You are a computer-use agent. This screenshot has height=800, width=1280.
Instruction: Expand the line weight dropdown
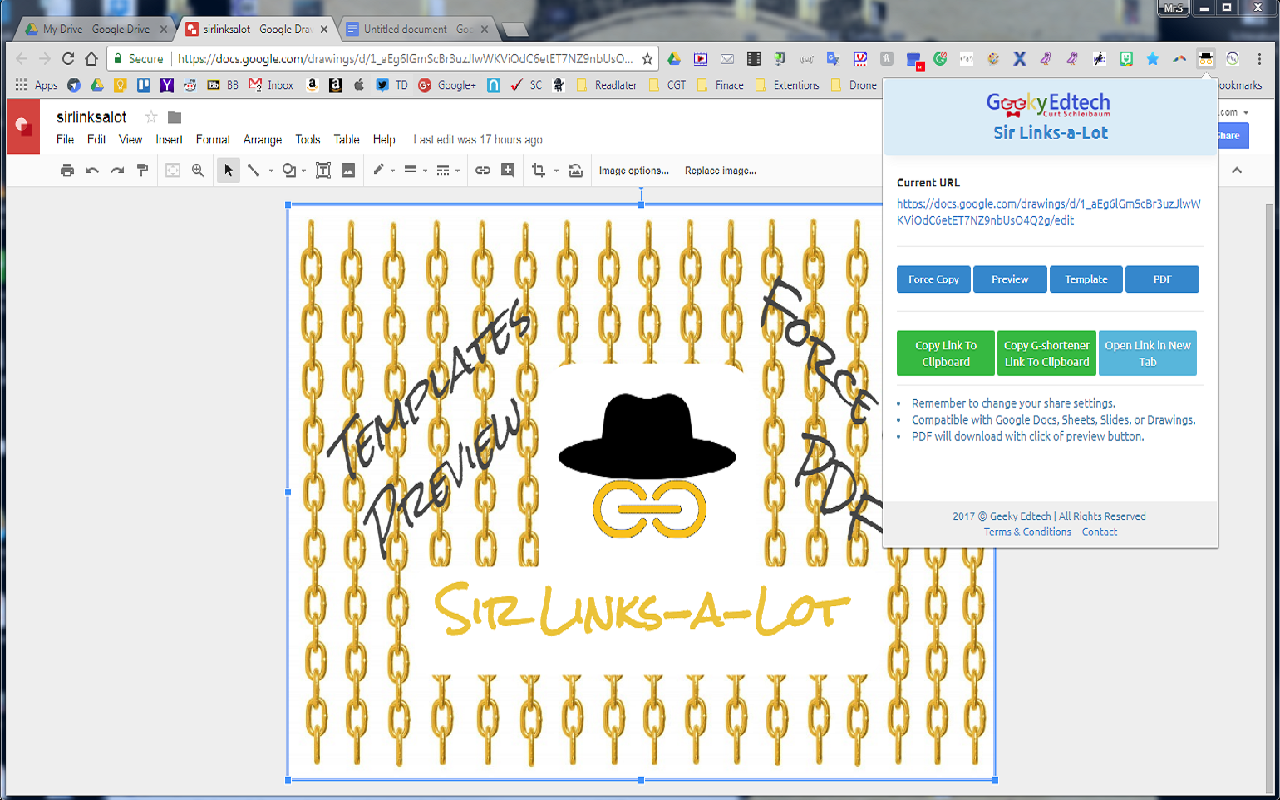point(423,170)
